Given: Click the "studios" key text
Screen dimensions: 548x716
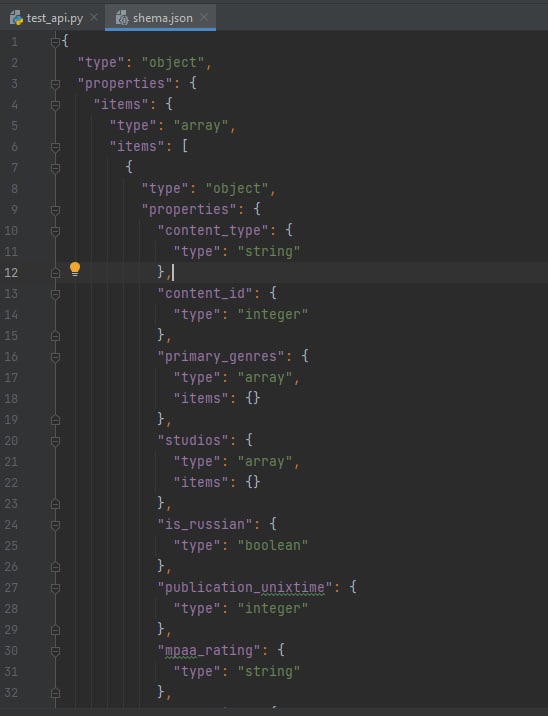Looking at the screenshot, I should (193, 441).
